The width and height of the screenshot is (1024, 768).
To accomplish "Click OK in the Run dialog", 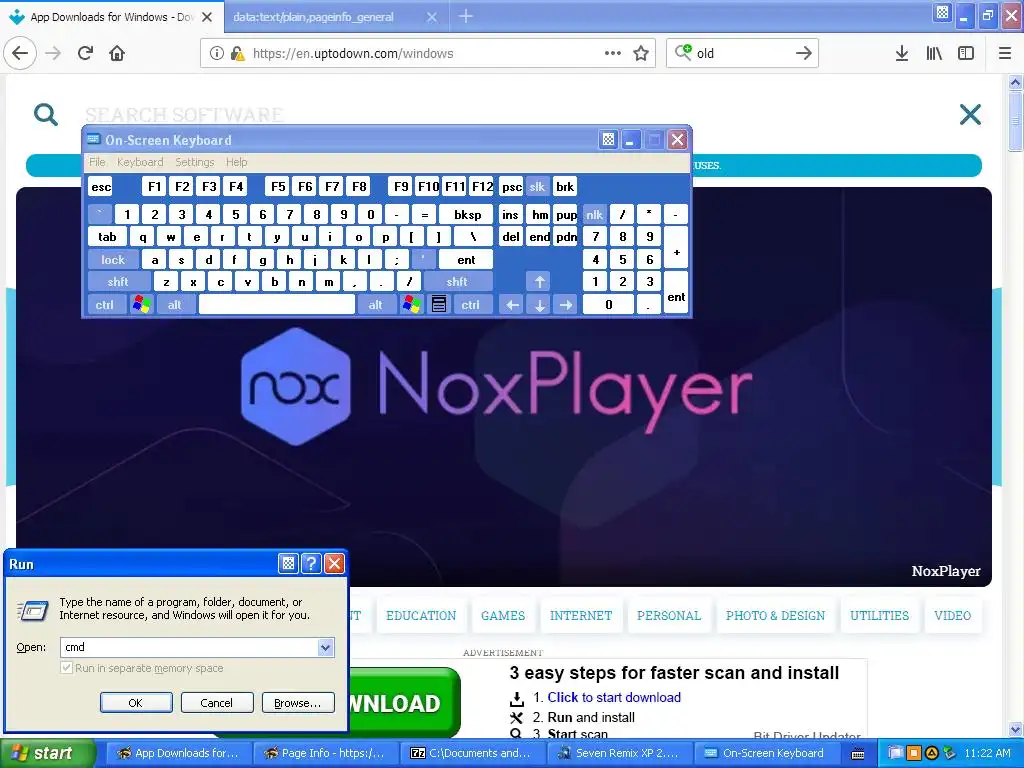I will pos(136,703).
